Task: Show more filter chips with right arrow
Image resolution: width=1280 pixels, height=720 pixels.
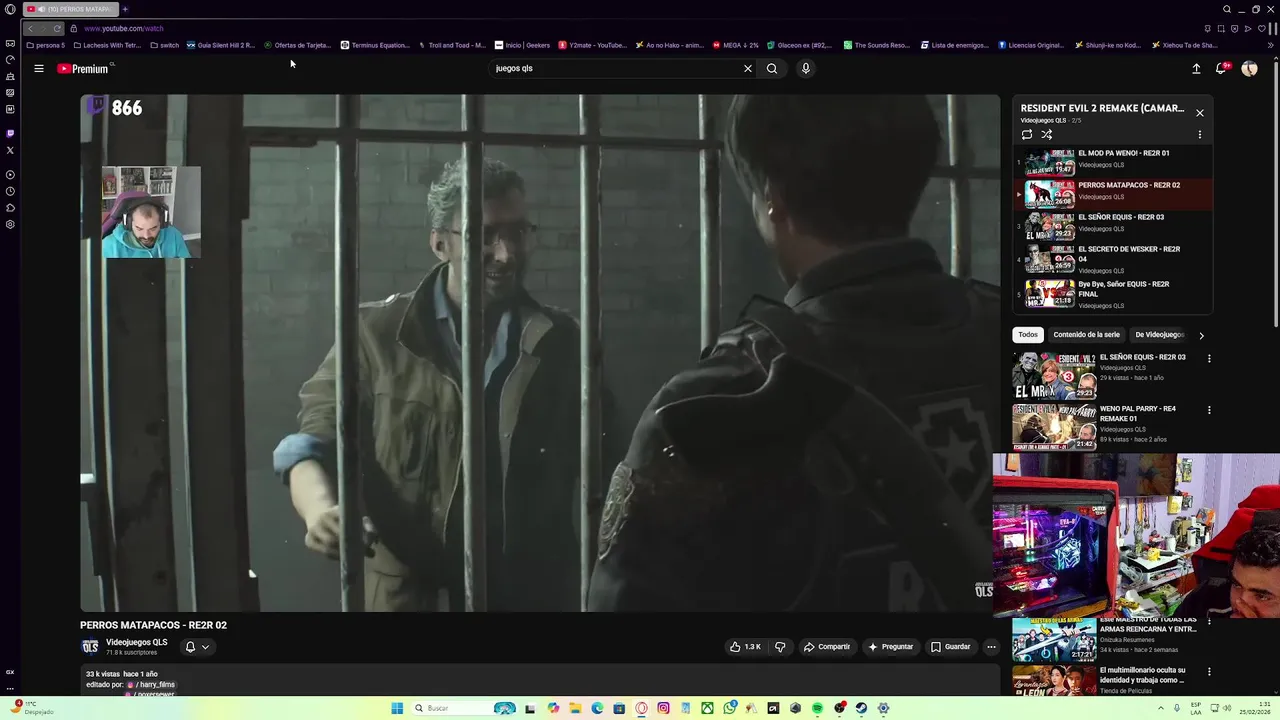Action: tap(1201, 335)
